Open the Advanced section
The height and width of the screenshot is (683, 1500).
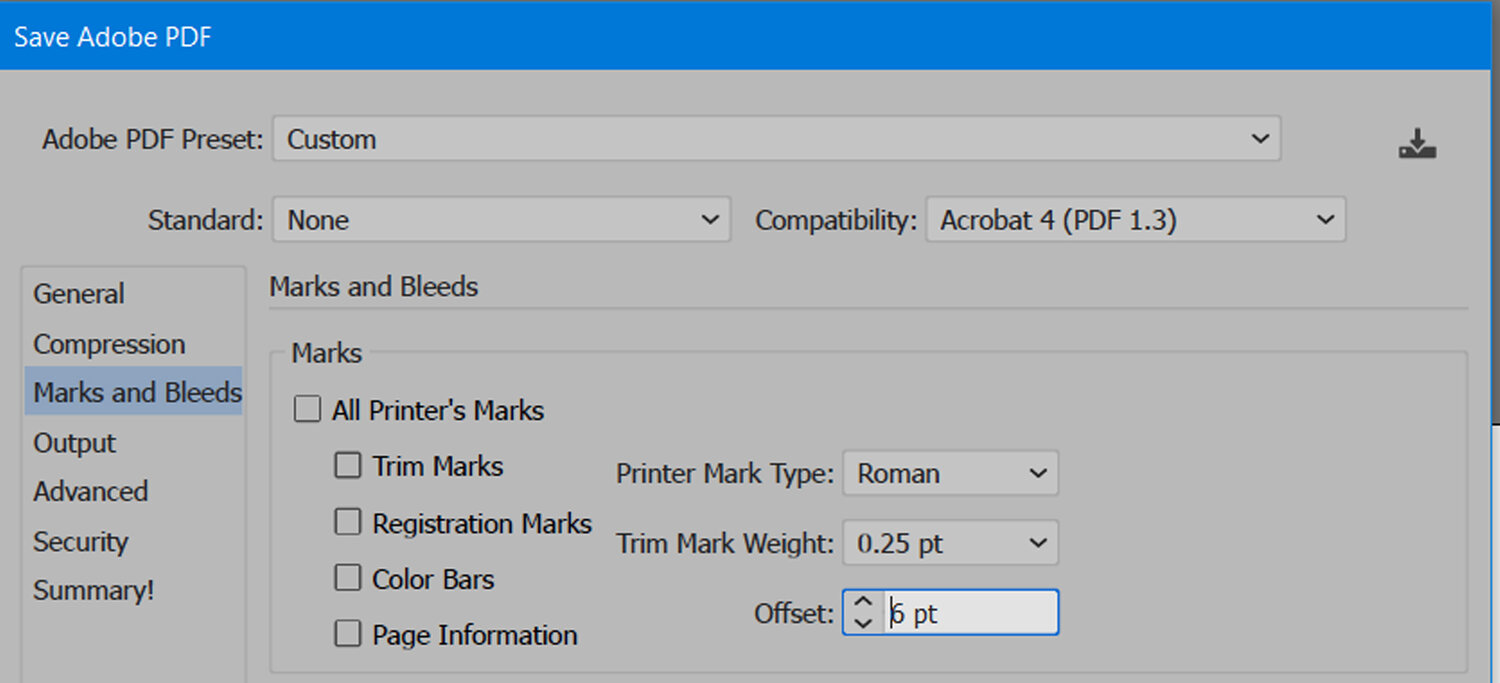(90, 492)
